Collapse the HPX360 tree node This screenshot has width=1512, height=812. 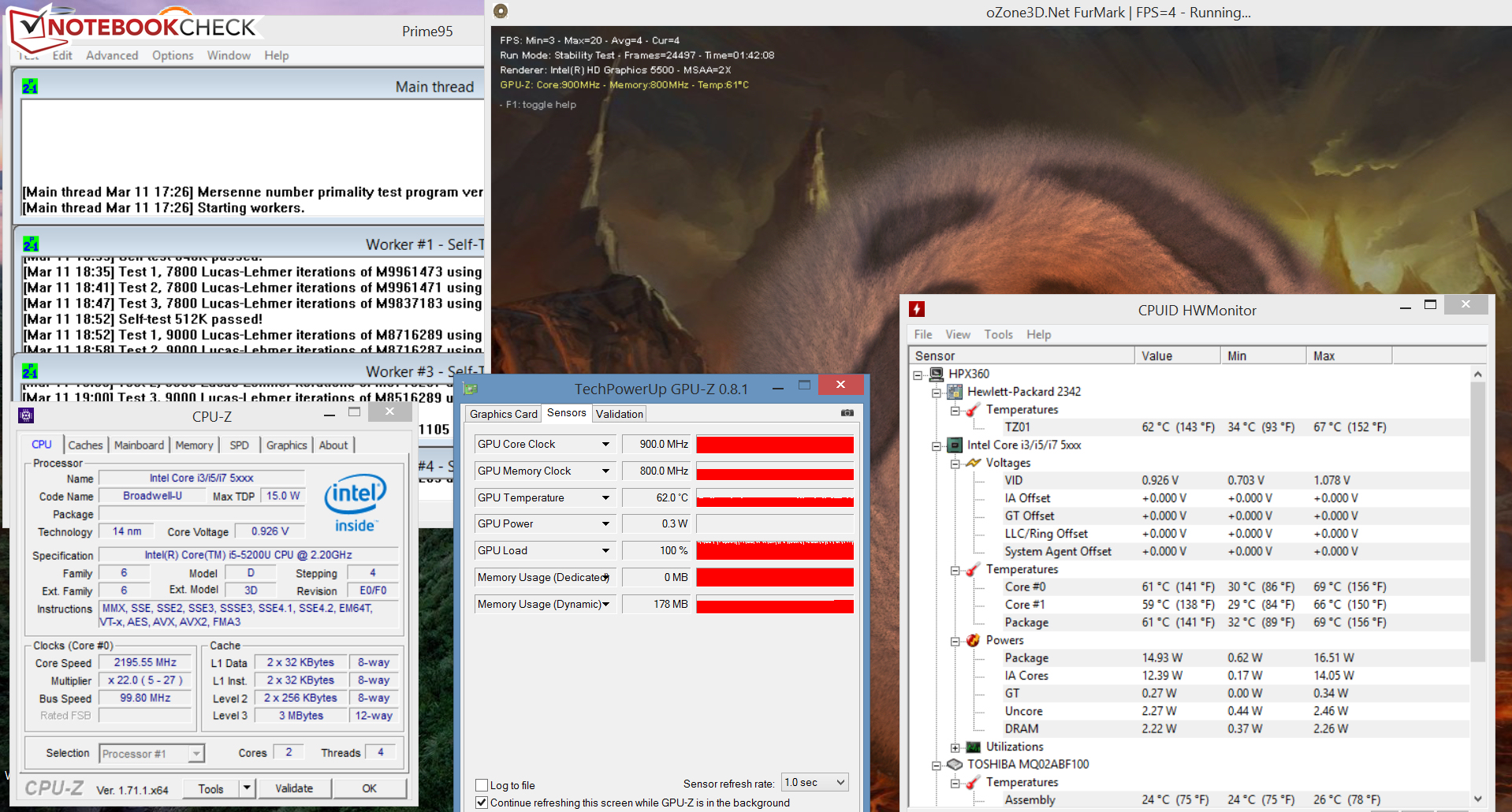918,374
